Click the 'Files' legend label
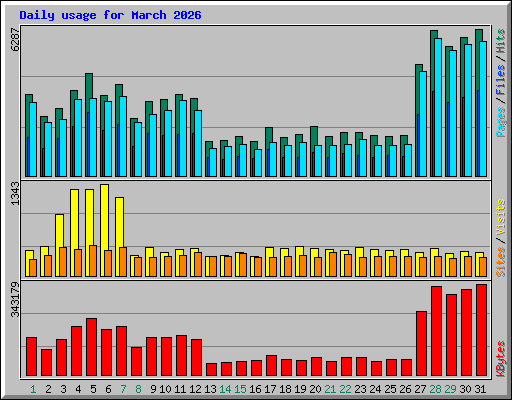Screen dimensions: 512x400 pyautogui.click(x=501, y=80)
